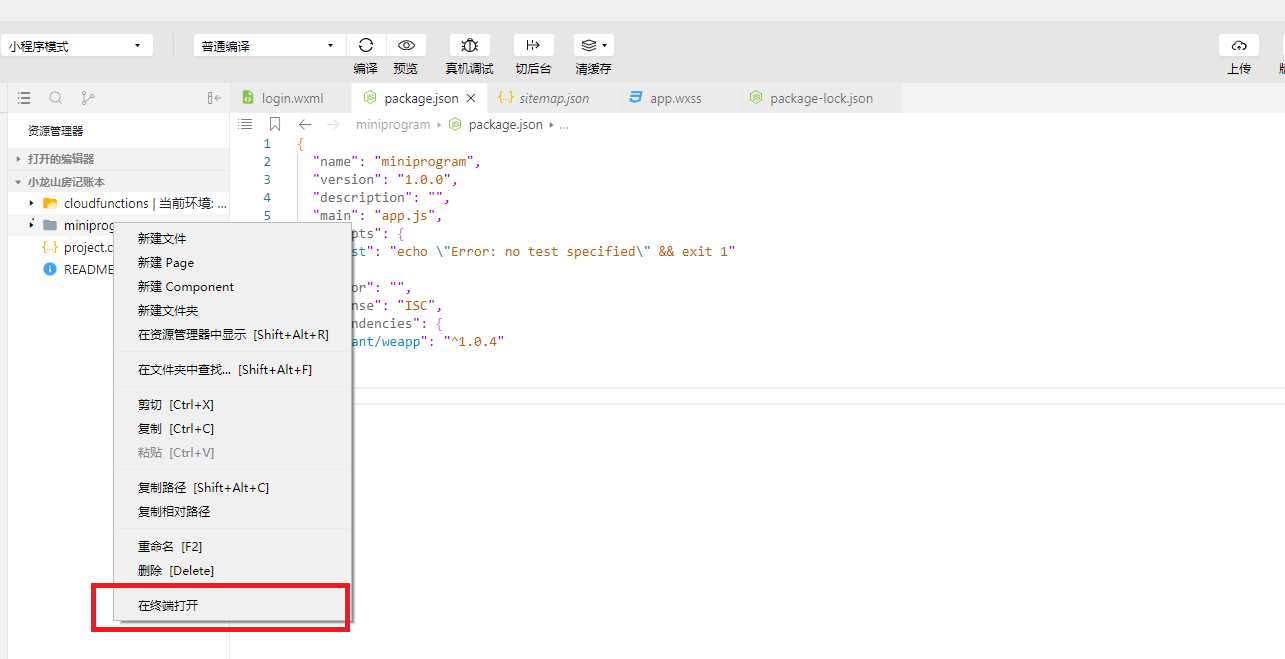1285x659 pixels.
Task: Click the "version": "1.0.0" code line
Action: (385, 179)
